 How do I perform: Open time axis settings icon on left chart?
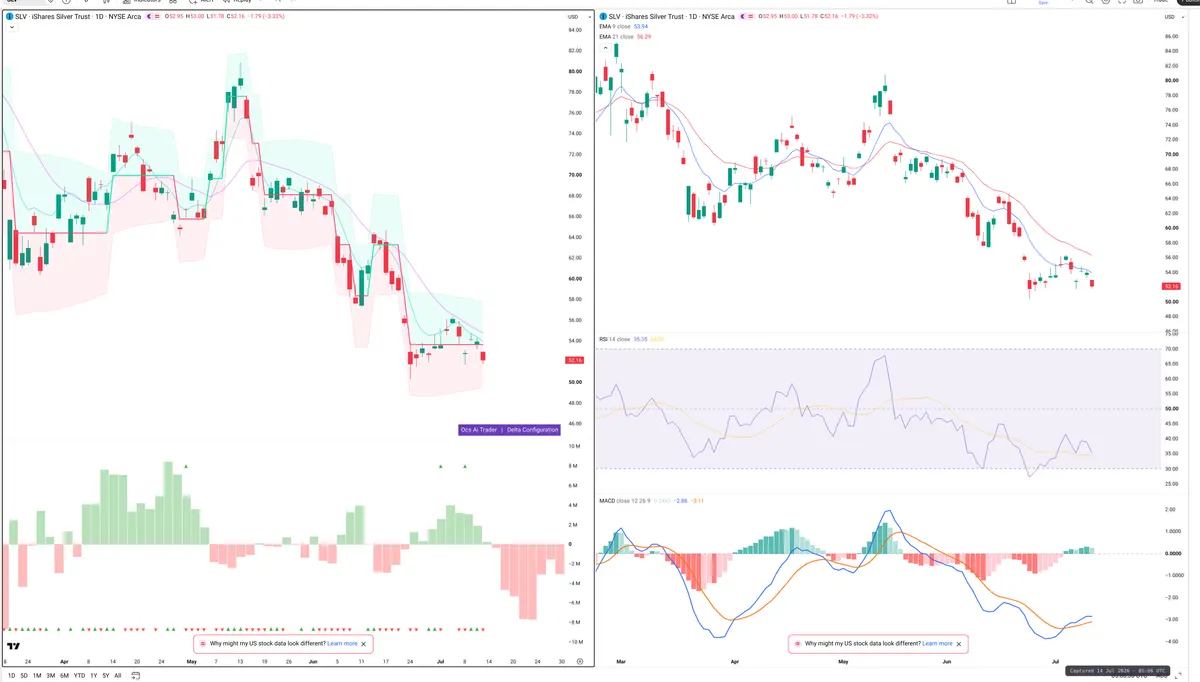tap(580, 662)
